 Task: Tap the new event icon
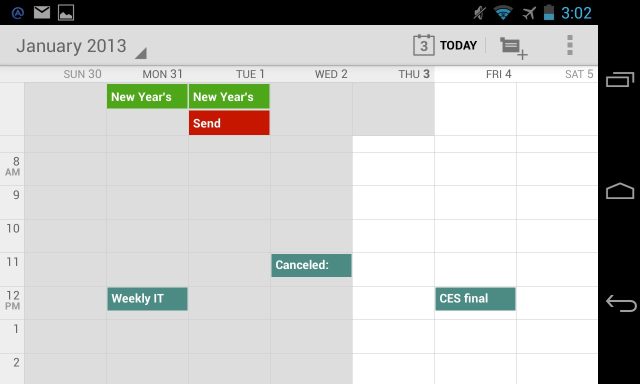[x=513, y=48]
